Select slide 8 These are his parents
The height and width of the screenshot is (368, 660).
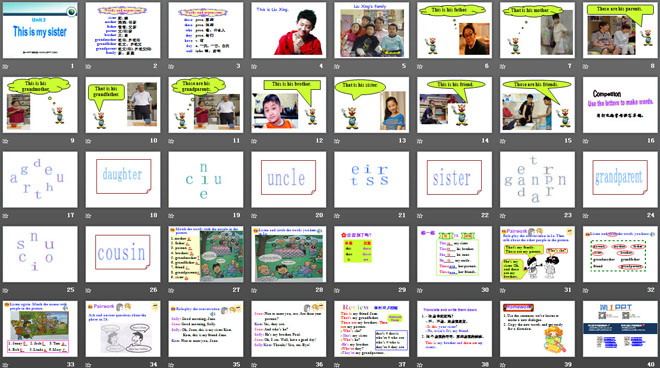[x=620, y=30]
